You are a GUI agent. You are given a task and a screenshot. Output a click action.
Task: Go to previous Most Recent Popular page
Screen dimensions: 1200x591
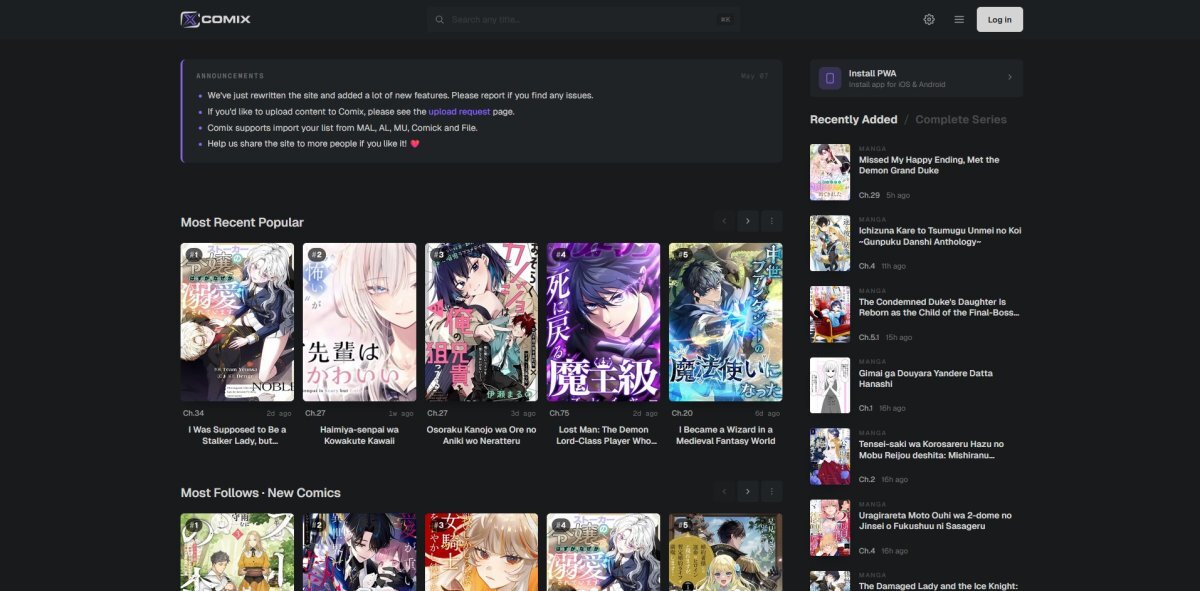(723, 220)
